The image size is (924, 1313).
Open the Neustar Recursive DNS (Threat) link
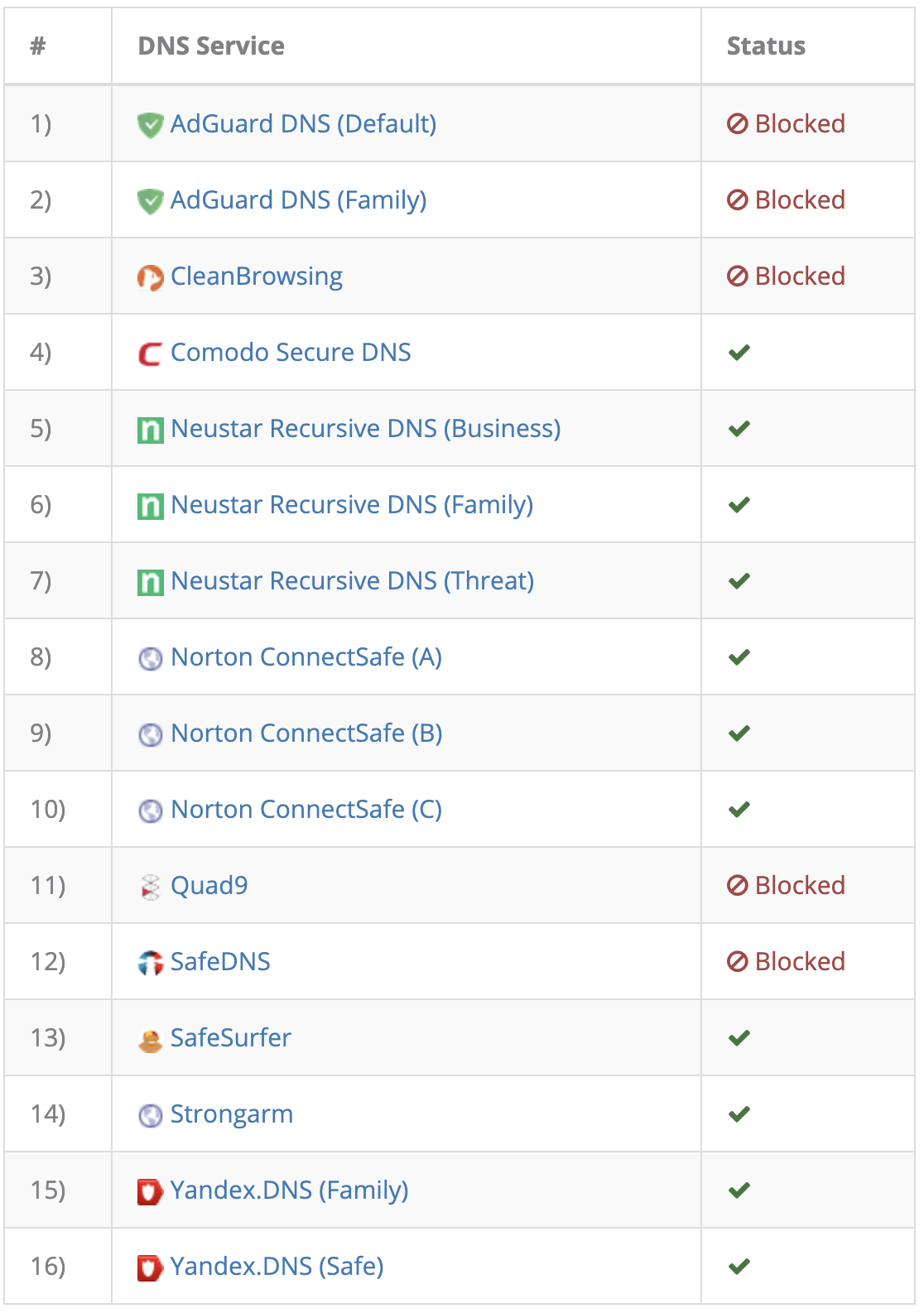353,581
